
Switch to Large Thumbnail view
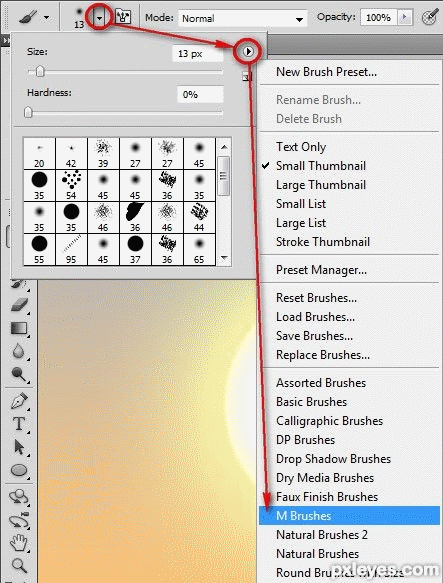click(x=321, y=185)
